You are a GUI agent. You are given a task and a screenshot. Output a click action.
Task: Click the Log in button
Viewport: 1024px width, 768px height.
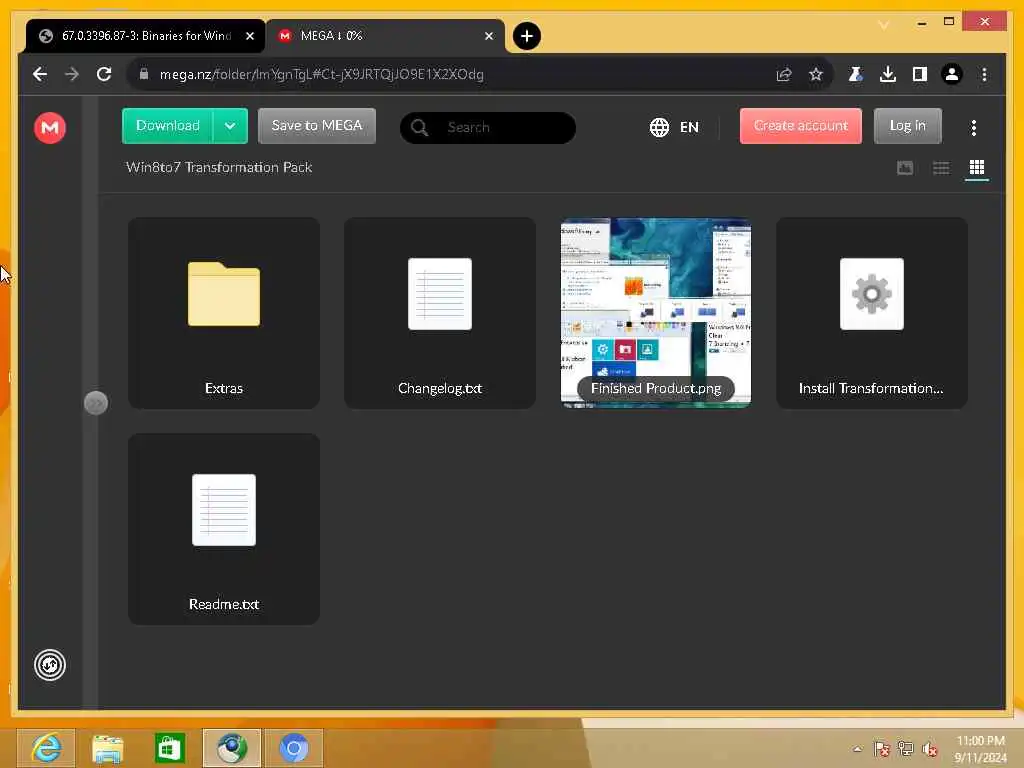click(908, 125)
